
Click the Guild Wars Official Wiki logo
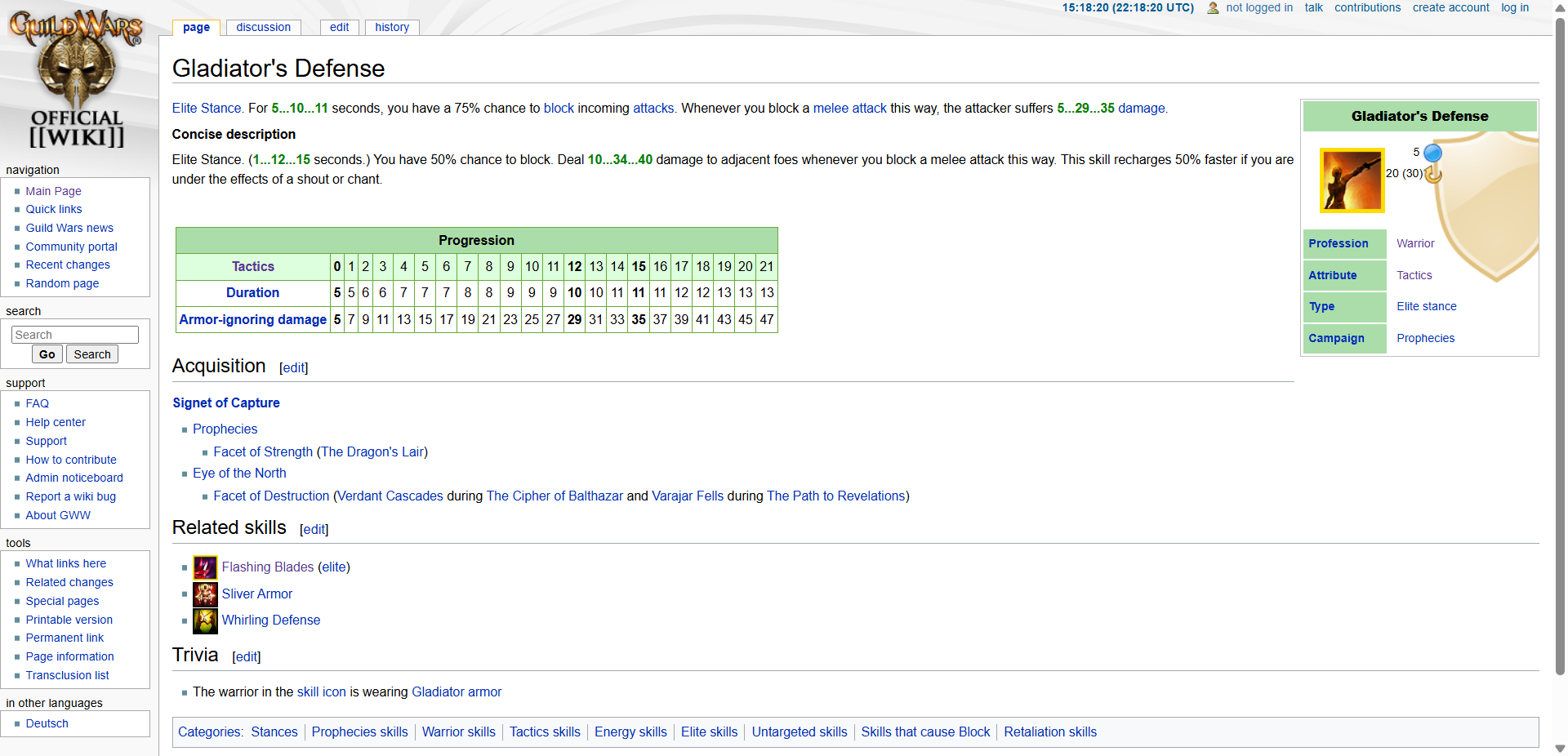(x=76, y=79)
